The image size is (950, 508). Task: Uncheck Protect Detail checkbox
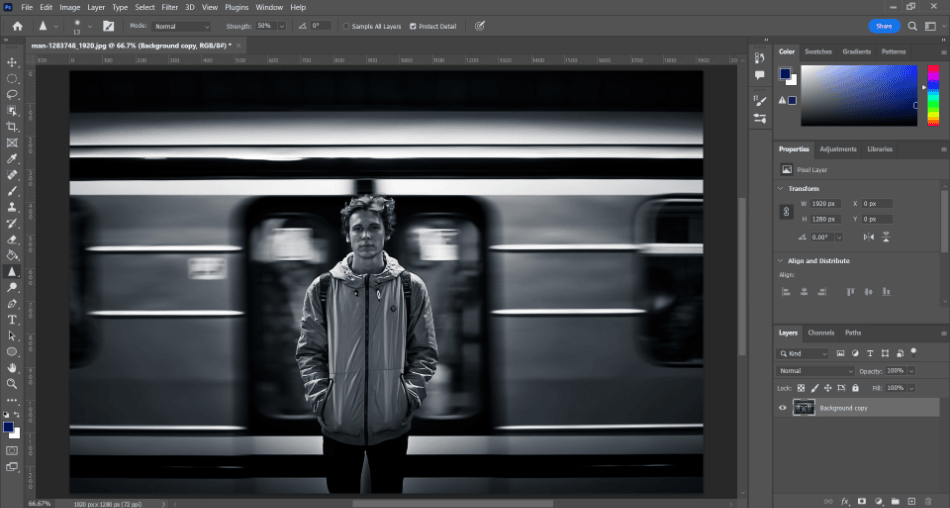click(413, 27)
